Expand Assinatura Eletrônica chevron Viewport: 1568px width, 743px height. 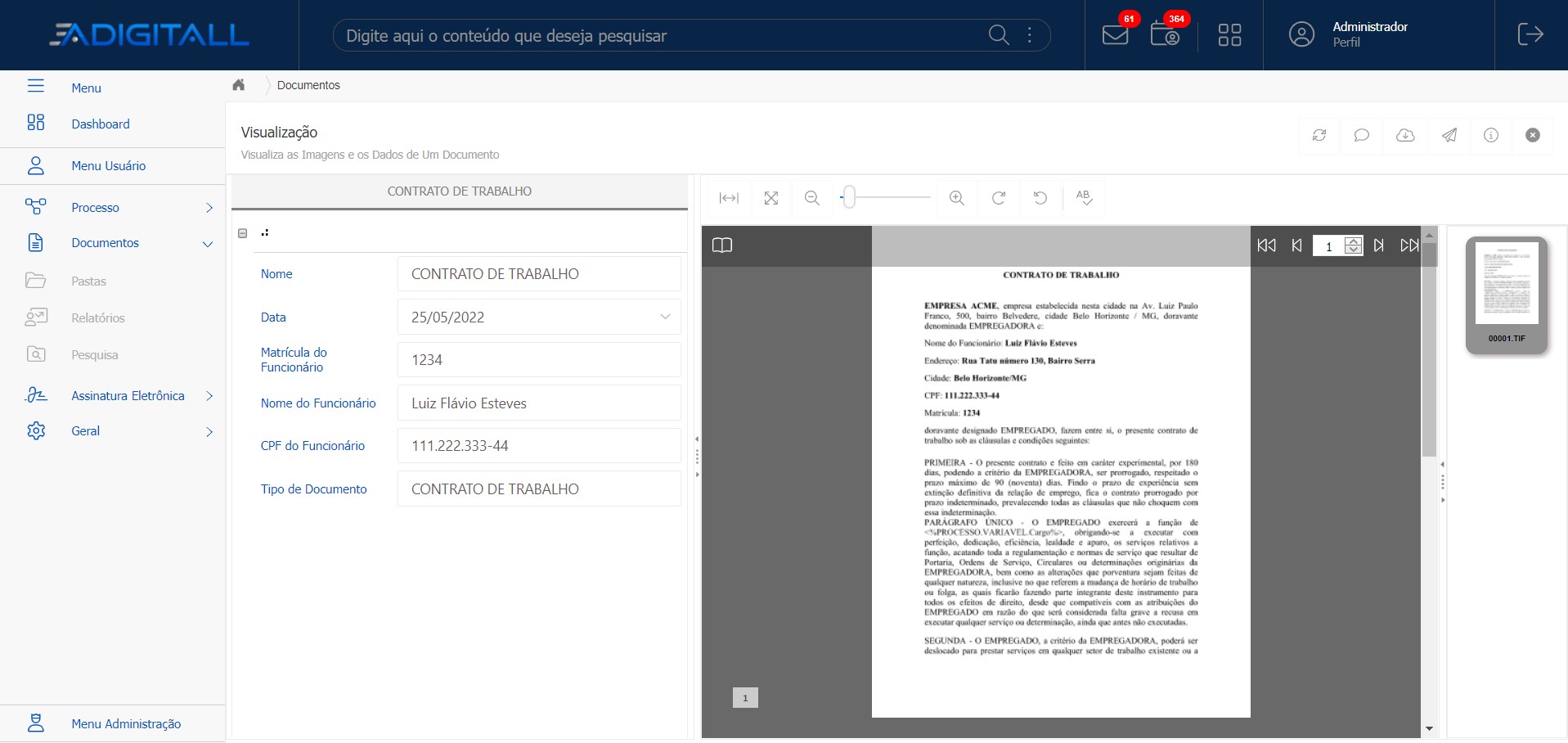[209, 396]
